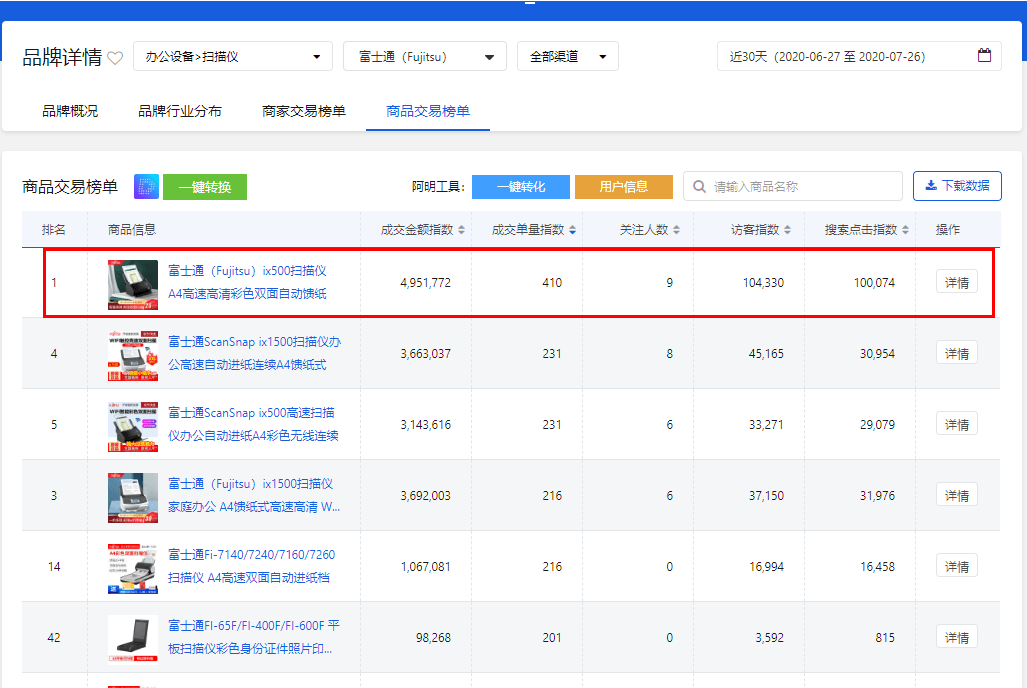Image resolution: width=1027 pixels, height=688 pixels.
Task: Open 详情 for rank 14 Fi-7140 product
Action: pos(957,566)
